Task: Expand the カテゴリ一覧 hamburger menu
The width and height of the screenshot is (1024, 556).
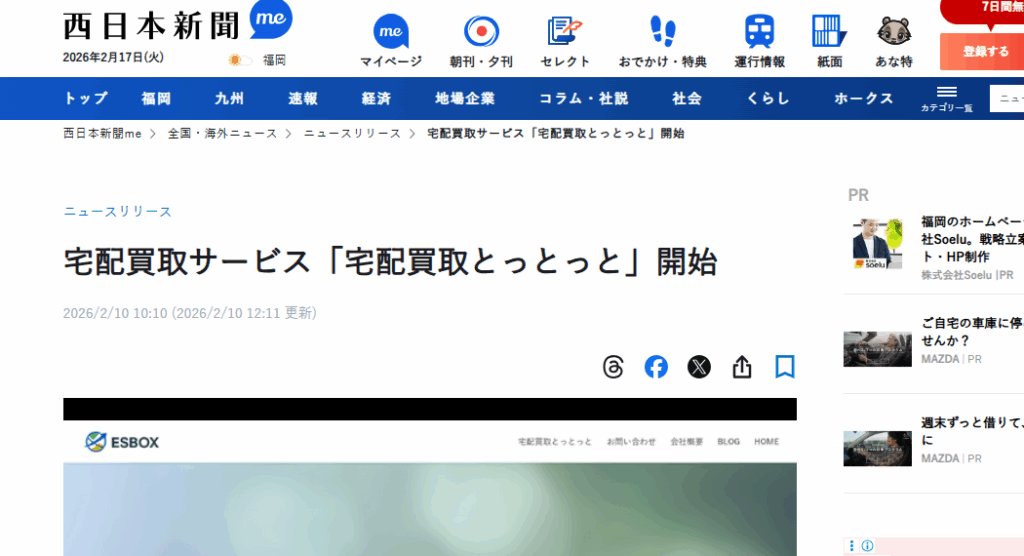Action: coord(946,98)
